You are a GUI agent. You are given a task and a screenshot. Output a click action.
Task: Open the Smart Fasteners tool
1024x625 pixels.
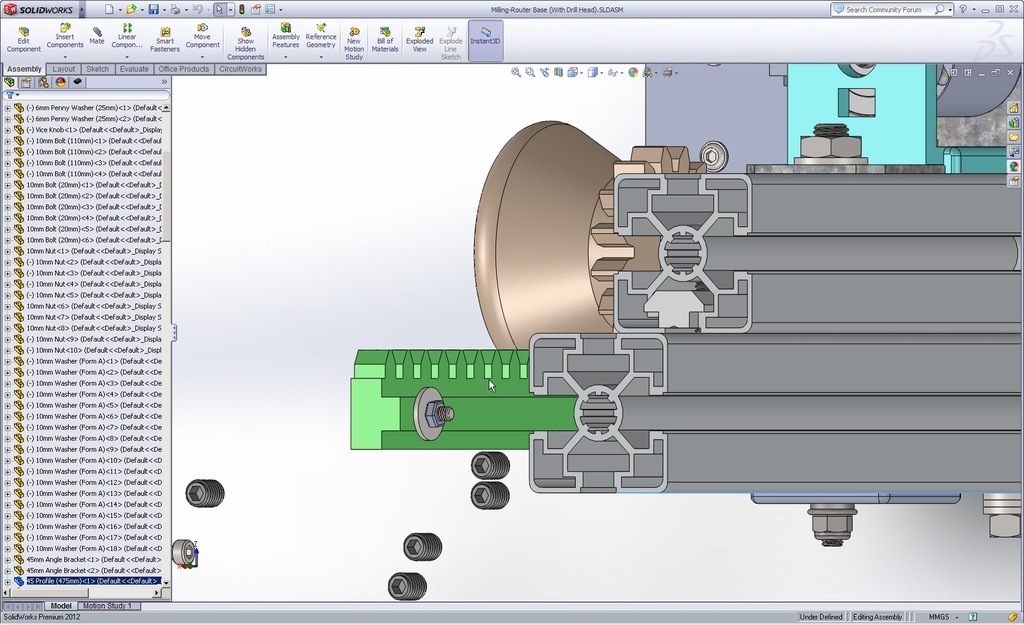[x=165, y=38]
